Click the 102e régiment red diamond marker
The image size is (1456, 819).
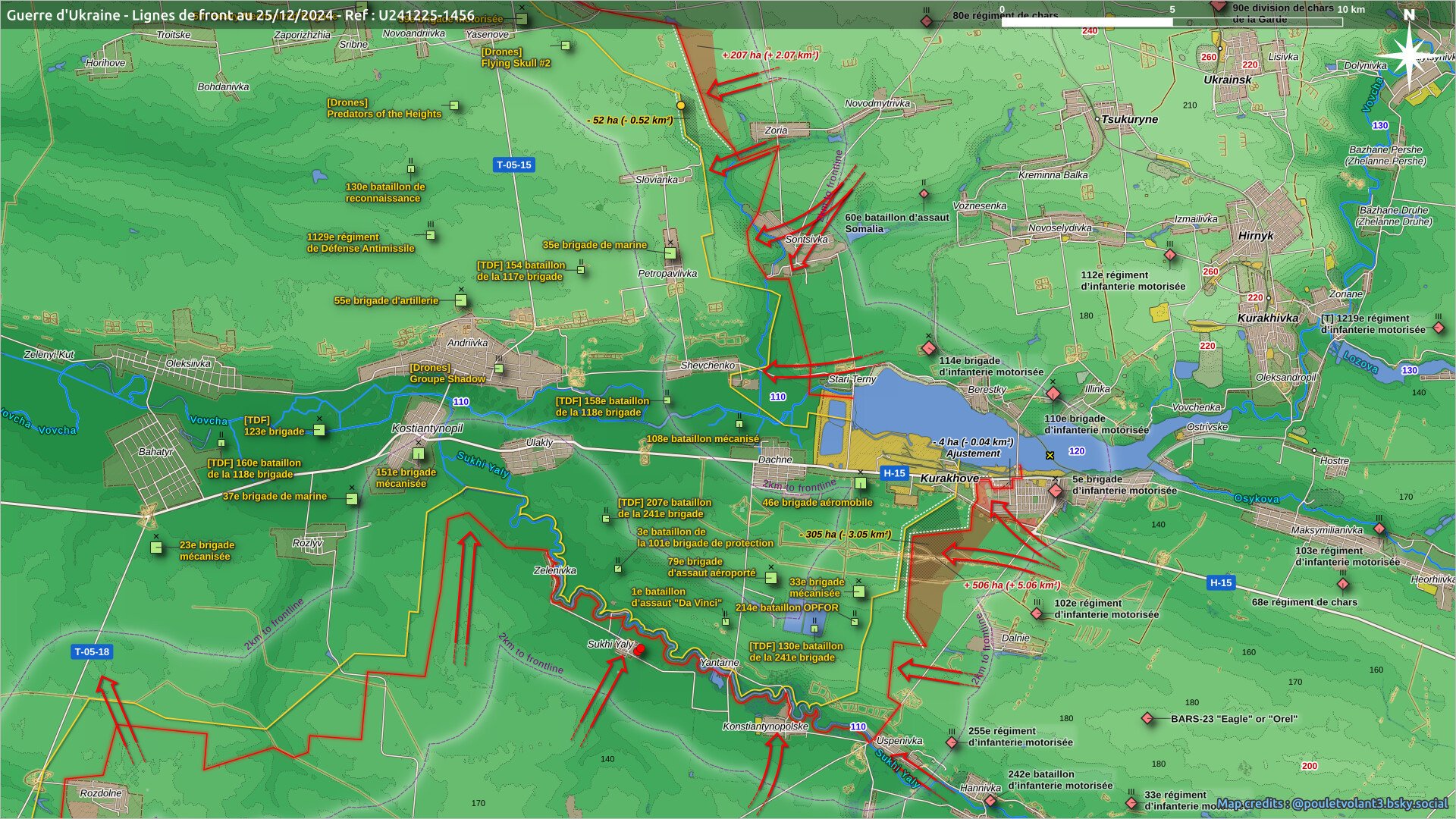point(1037,613)
